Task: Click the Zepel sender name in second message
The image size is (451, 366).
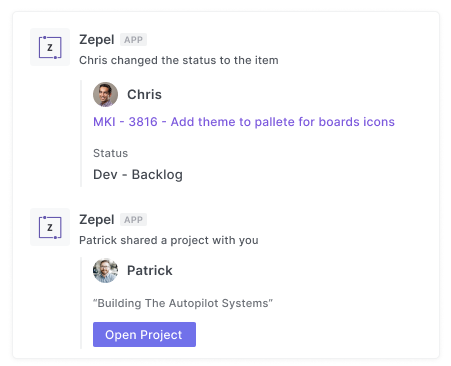Action: 97,220
